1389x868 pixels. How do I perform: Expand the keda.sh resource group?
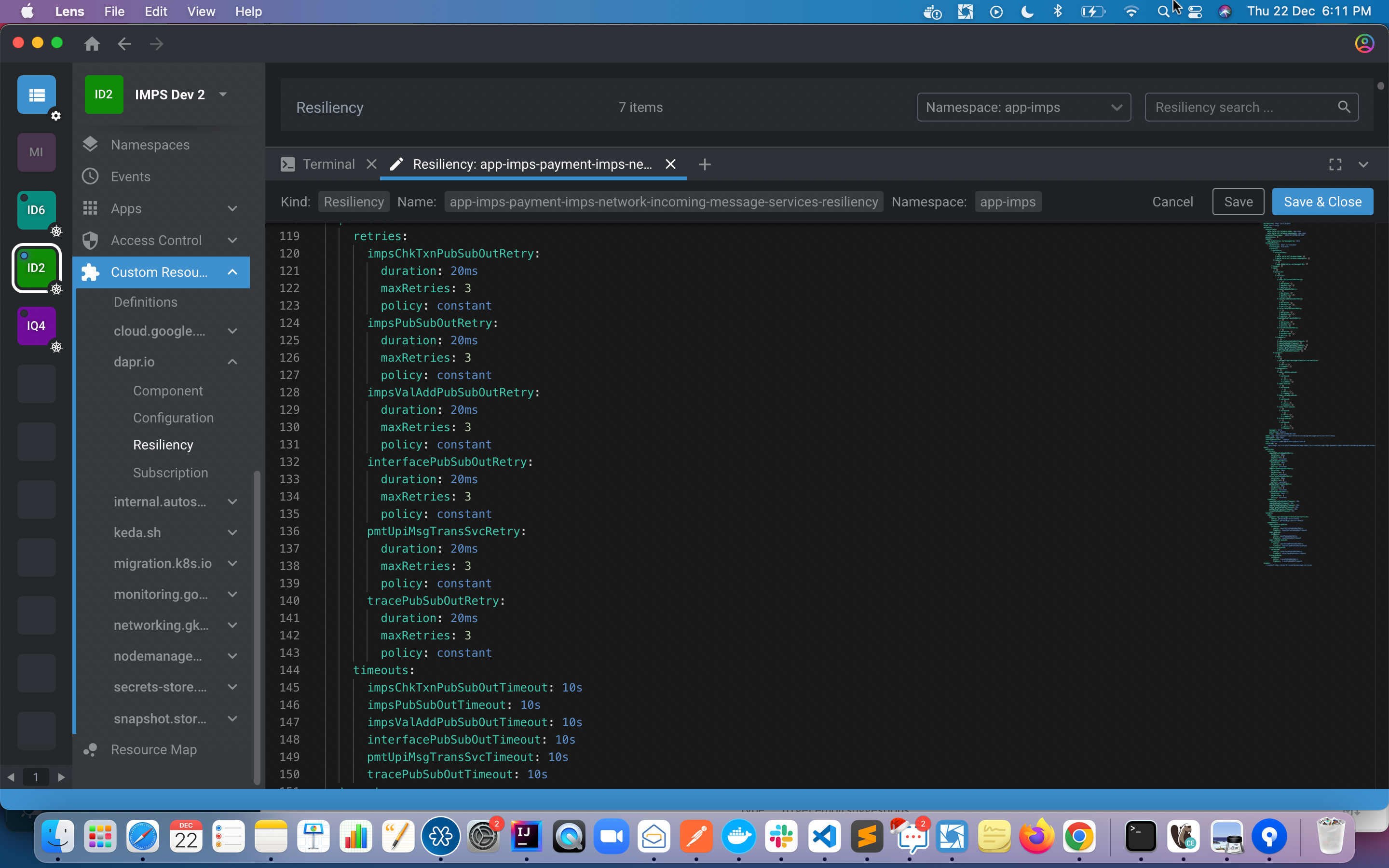232,532
